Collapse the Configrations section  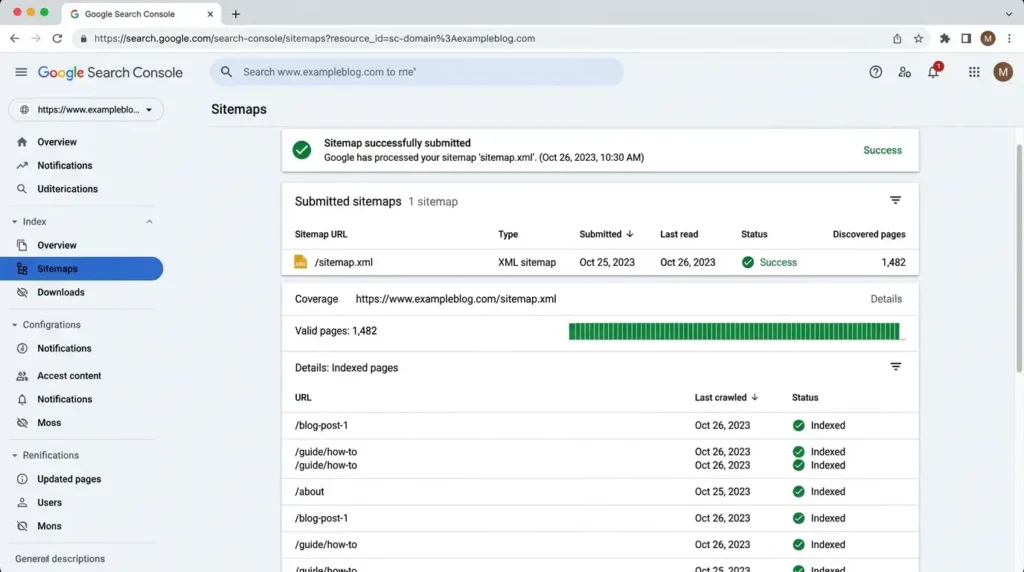(x=14, y=325)
